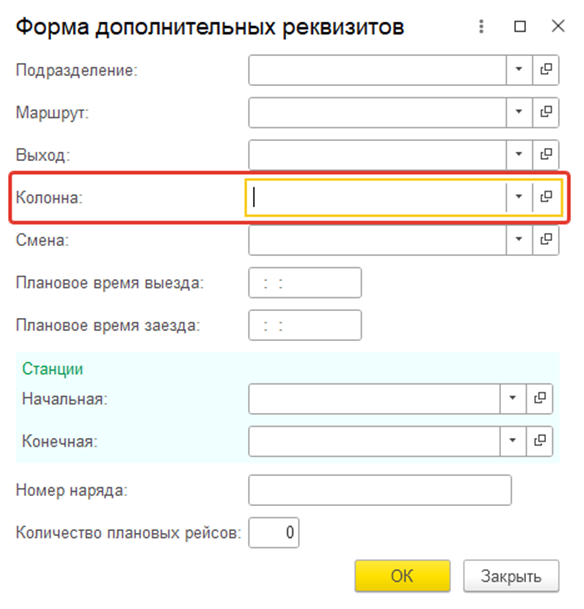Select the Количество плановых рейсов number field
The width and height of the screenshot is (584, 609).
(x=273, y=532)
